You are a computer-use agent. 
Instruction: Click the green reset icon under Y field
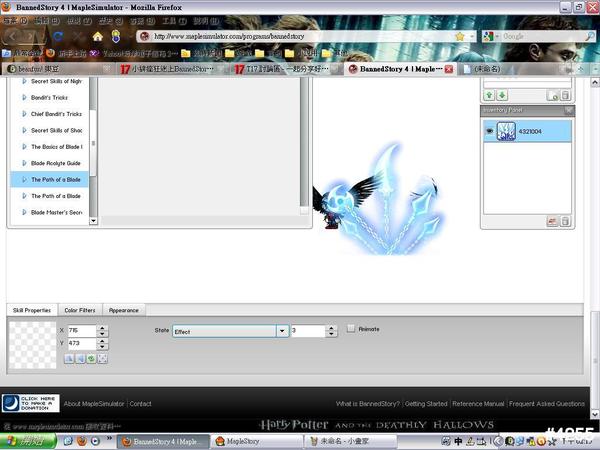pos(91,358)
